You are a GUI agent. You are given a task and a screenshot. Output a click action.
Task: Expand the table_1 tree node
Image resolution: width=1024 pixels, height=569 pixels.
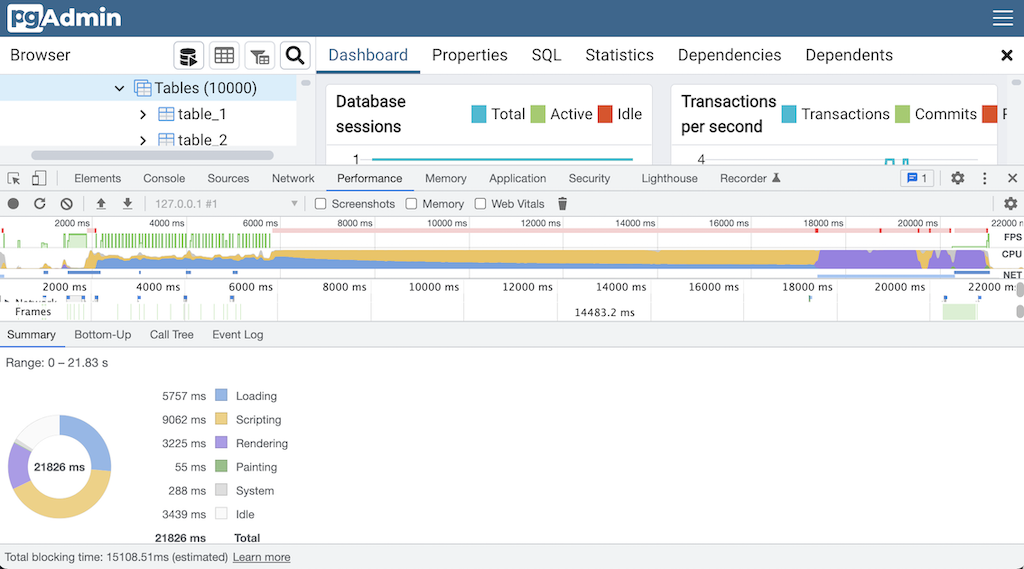[143, 115]
